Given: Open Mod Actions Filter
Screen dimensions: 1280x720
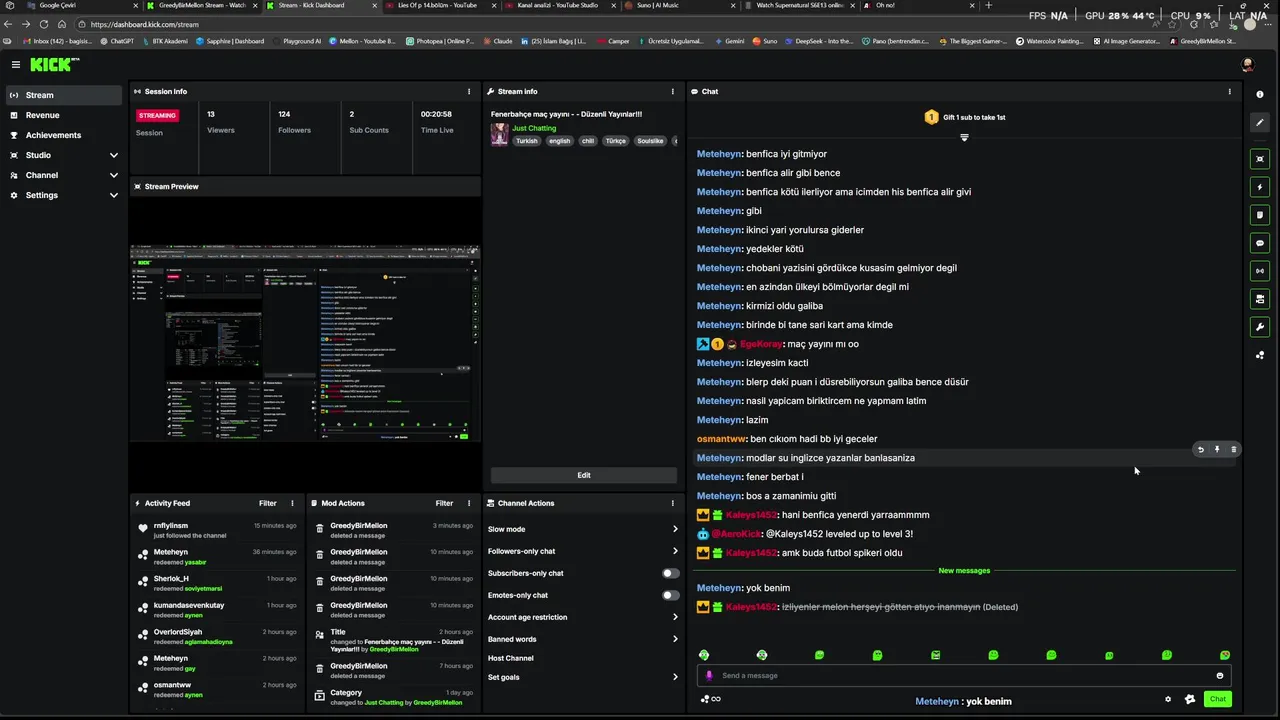Looking at the screenshot, I should click(x=445, y=503).
